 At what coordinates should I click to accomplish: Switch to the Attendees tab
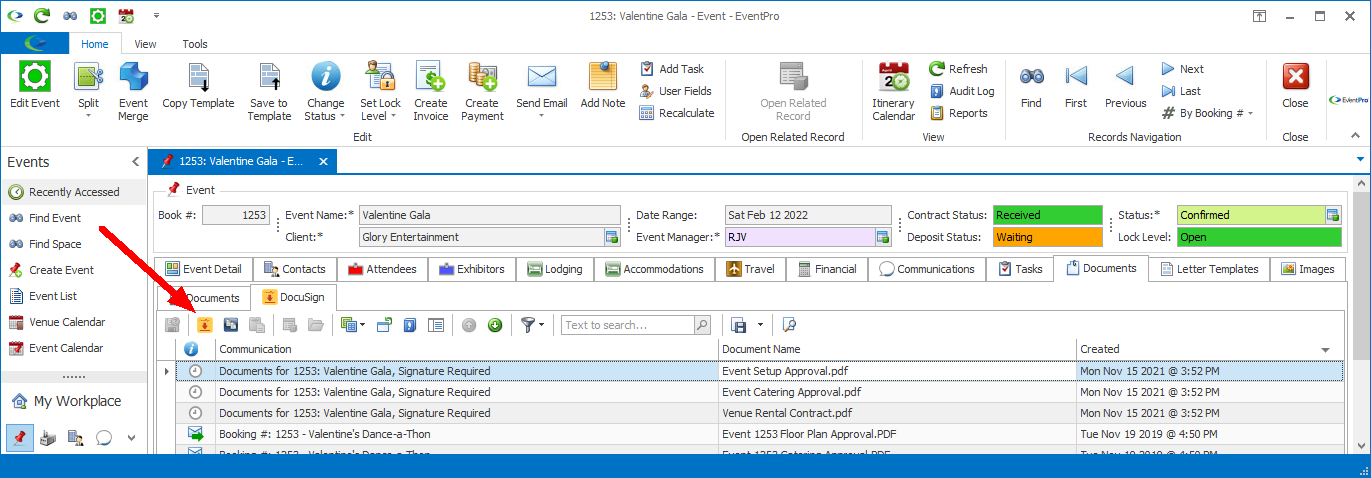pyautogui.click(x=383, y=269)
